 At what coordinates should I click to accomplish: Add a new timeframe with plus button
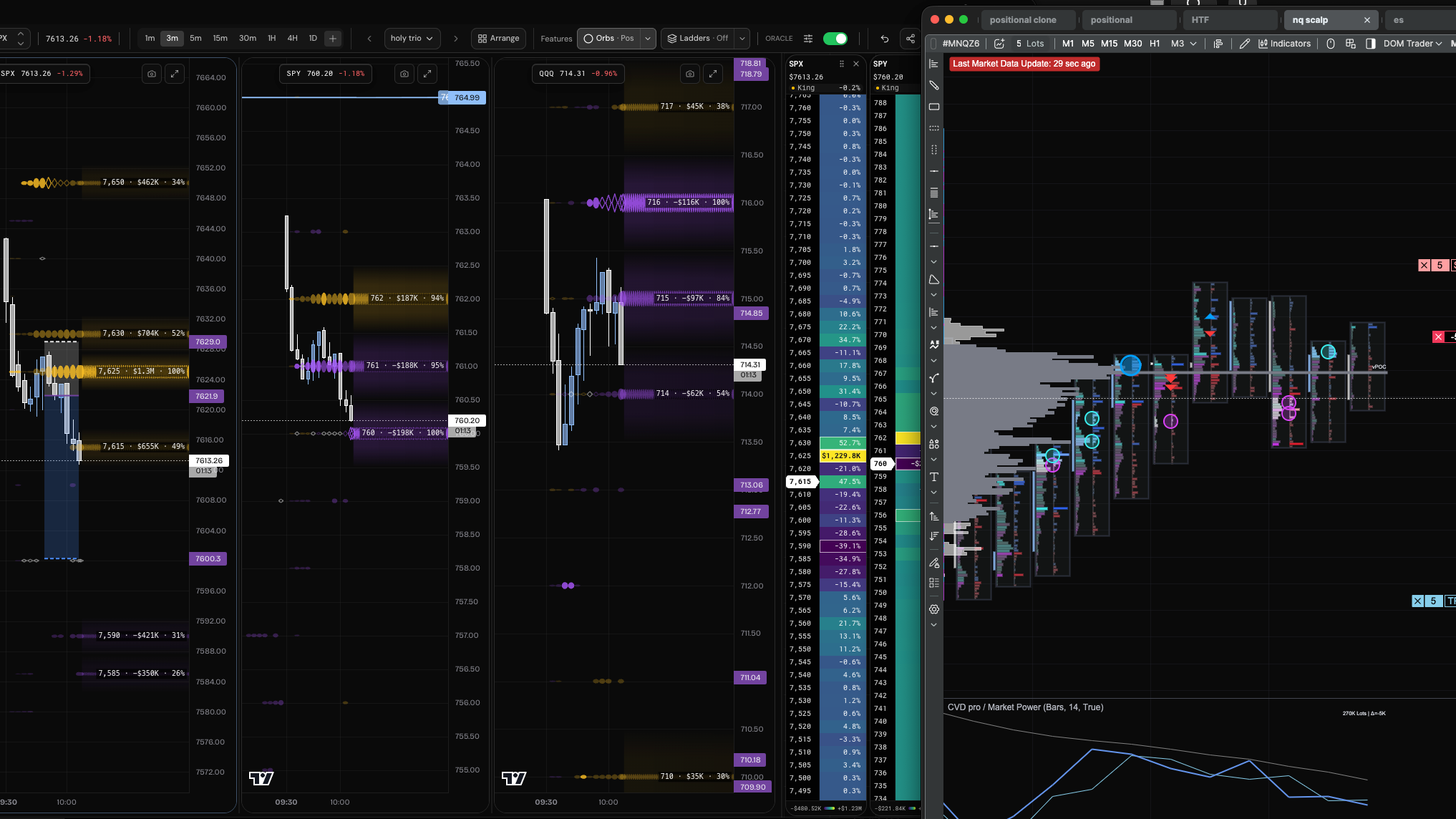point(333,39)
